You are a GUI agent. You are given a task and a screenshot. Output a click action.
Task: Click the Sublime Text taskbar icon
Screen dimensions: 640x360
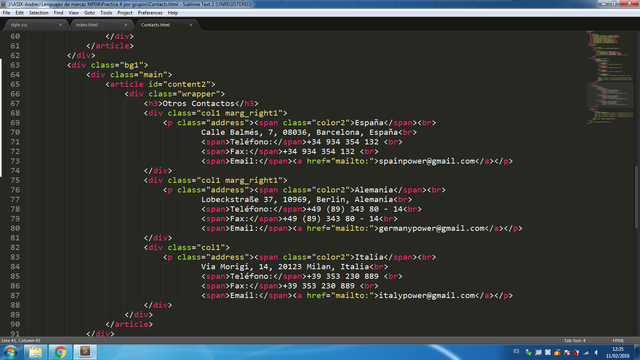pos(85,352)
